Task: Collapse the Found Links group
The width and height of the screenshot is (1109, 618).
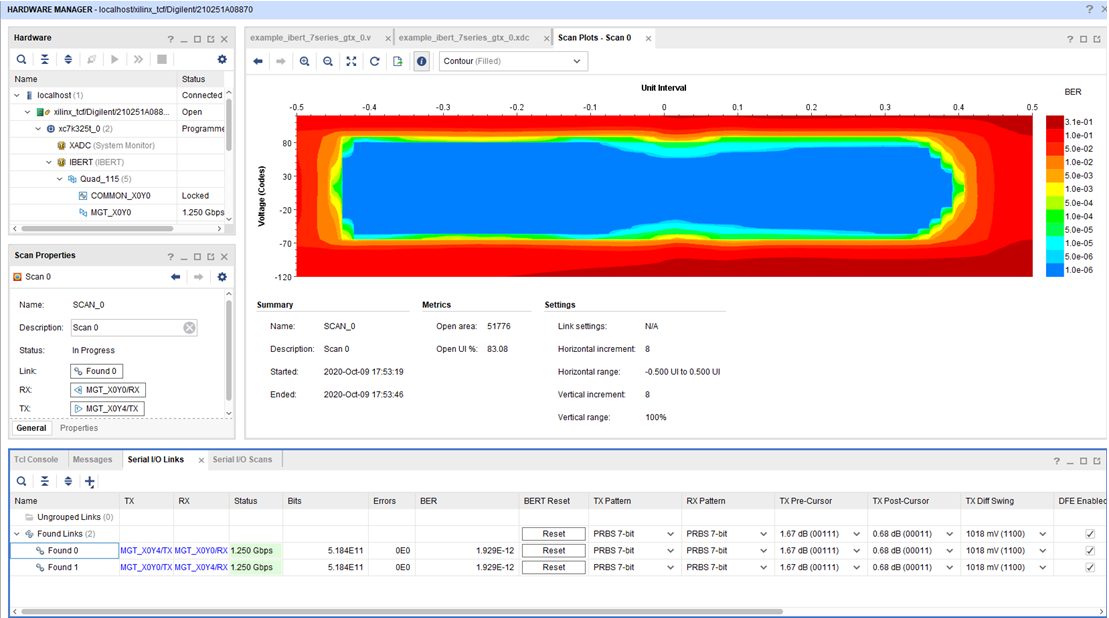Action: click(x=17, y=534)
